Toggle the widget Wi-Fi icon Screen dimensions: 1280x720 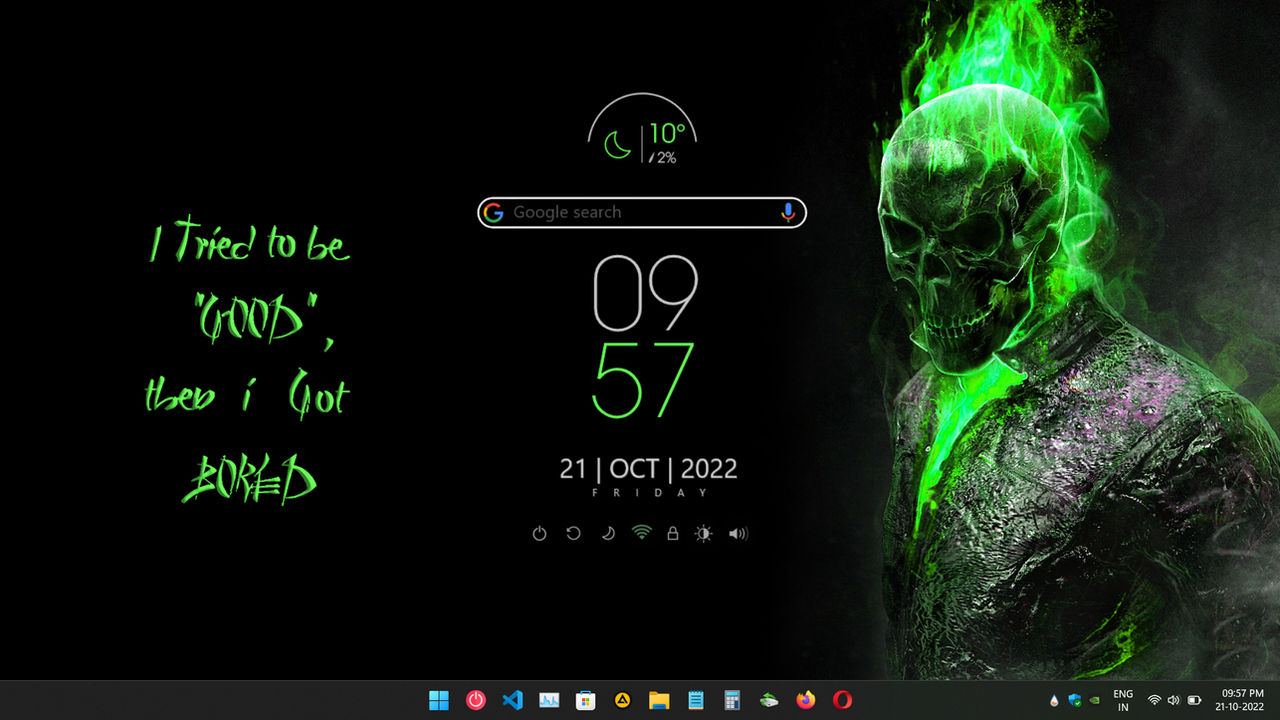point(641,533)
